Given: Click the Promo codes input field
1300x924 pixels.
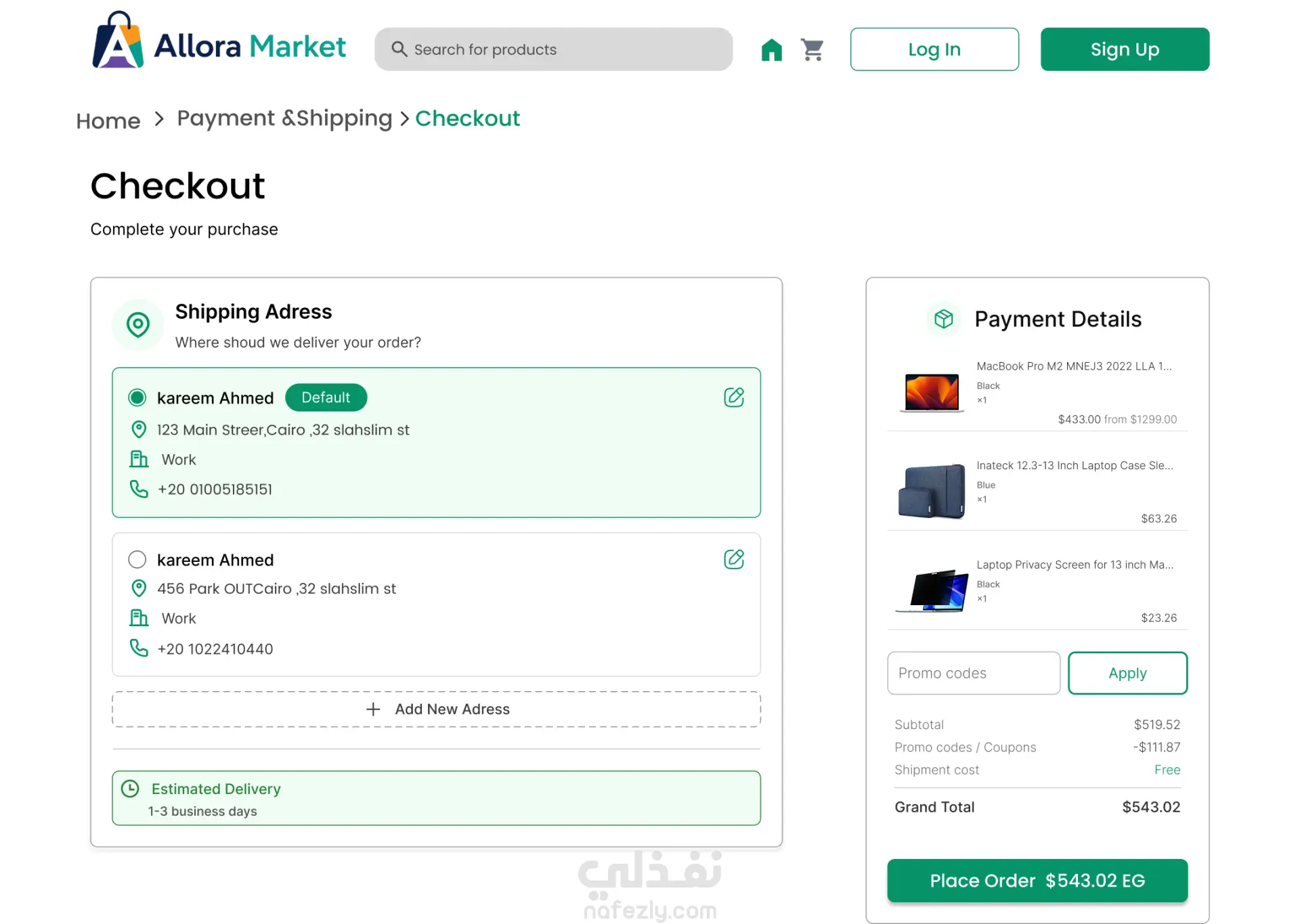Looking at the screenshot, I should [x=974, y=673].
